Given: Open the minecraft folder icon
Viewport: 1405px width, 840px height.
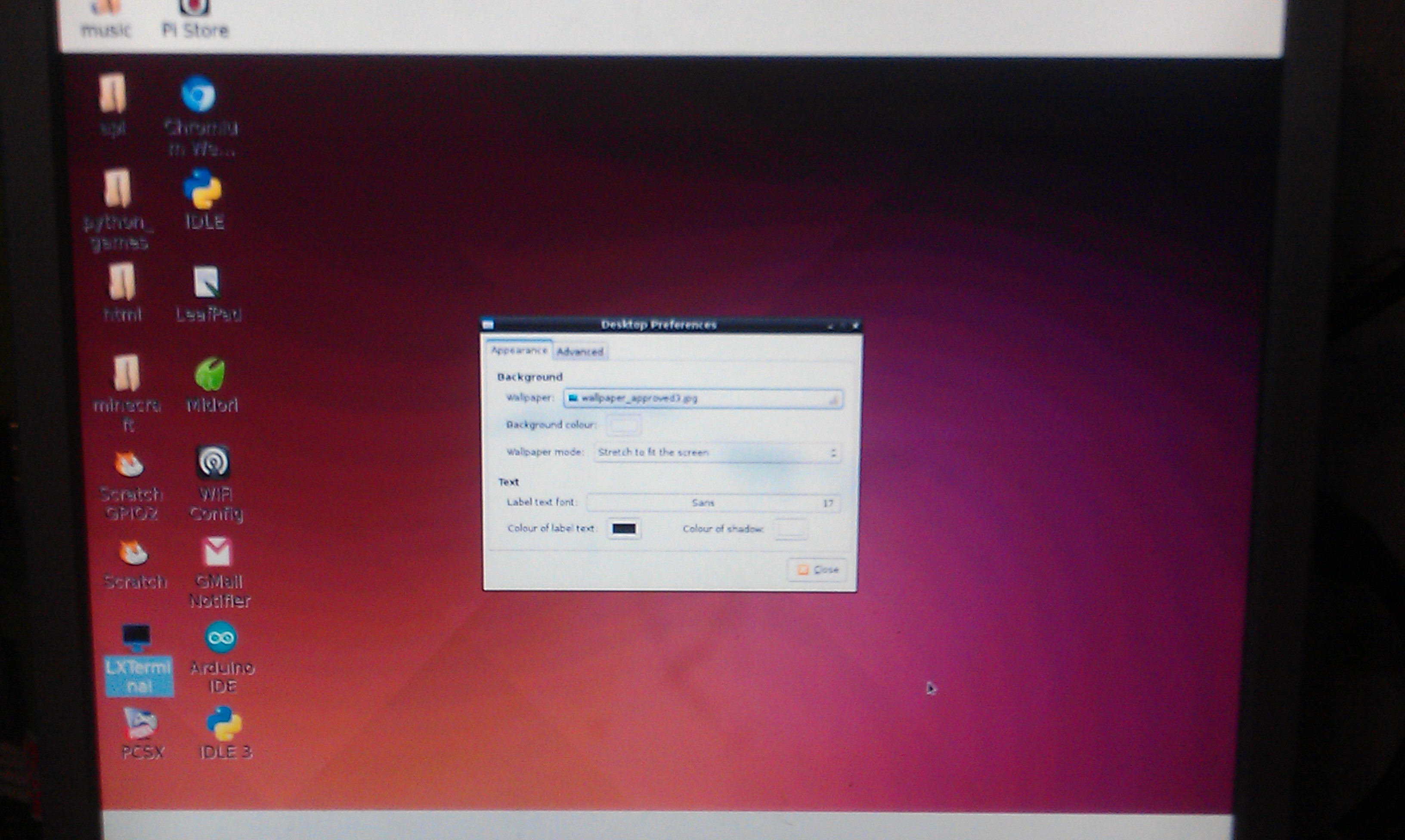Looking at the screenshot, I should pyautogui.click(x=126, y=373).
